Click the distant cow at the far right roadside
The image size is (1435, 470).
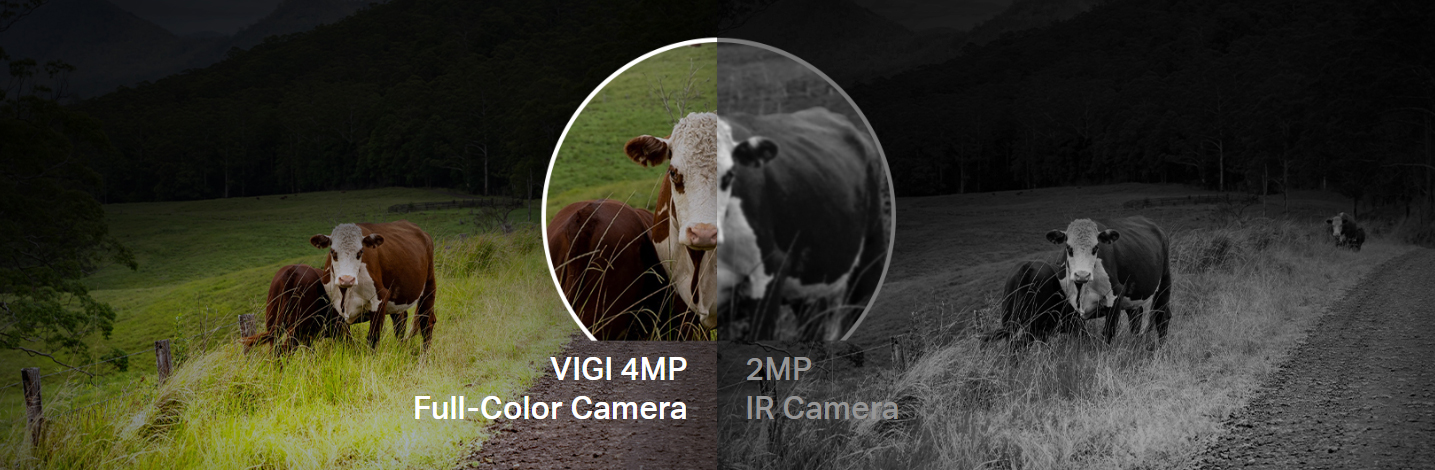click(1345, 231)
